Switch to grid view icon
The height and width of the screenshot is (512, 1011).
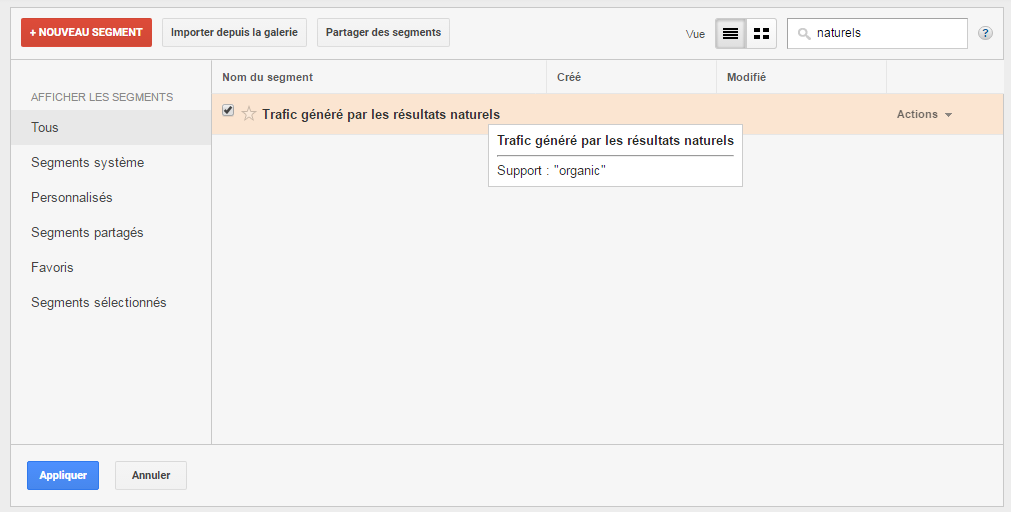[761, 34]
